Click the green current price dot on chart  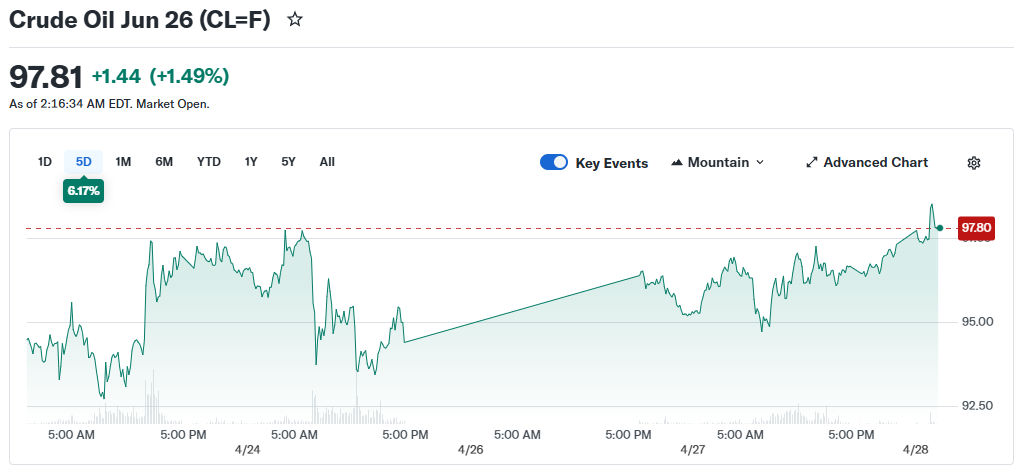(x=939, y=228)
